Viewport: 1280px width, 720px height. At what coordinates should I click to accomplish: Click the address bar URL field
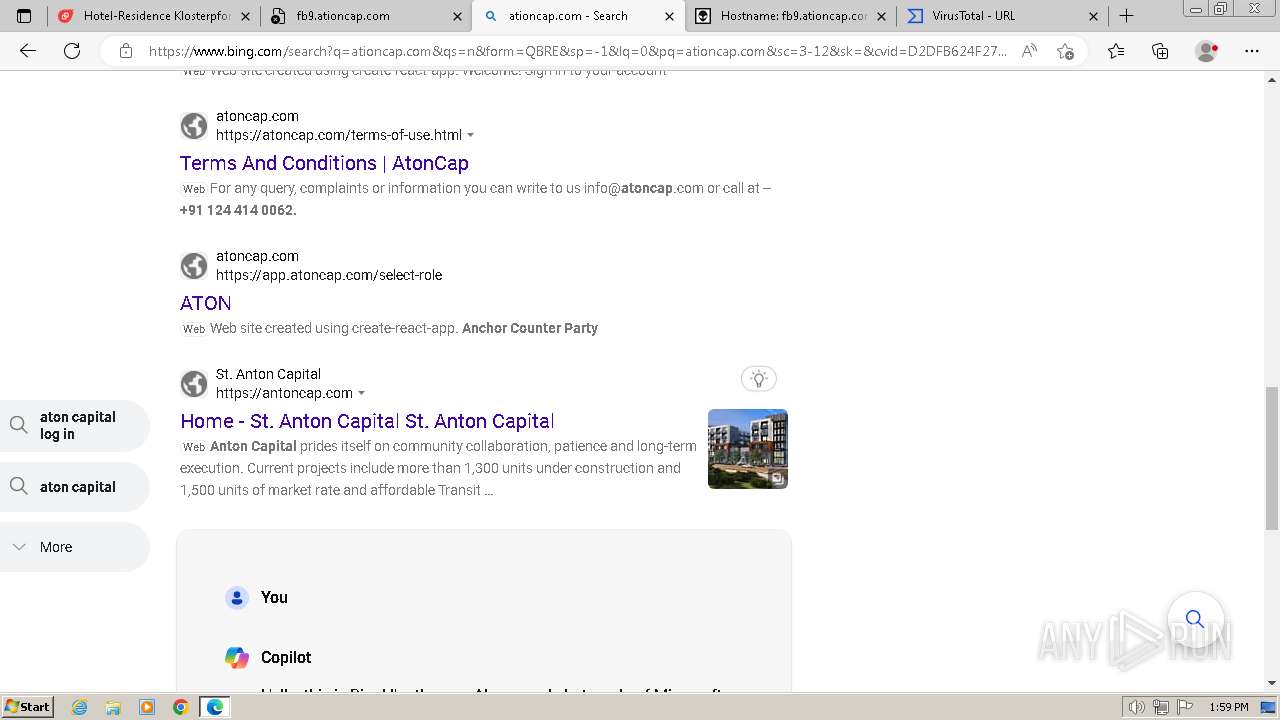(x=577, y=51)
